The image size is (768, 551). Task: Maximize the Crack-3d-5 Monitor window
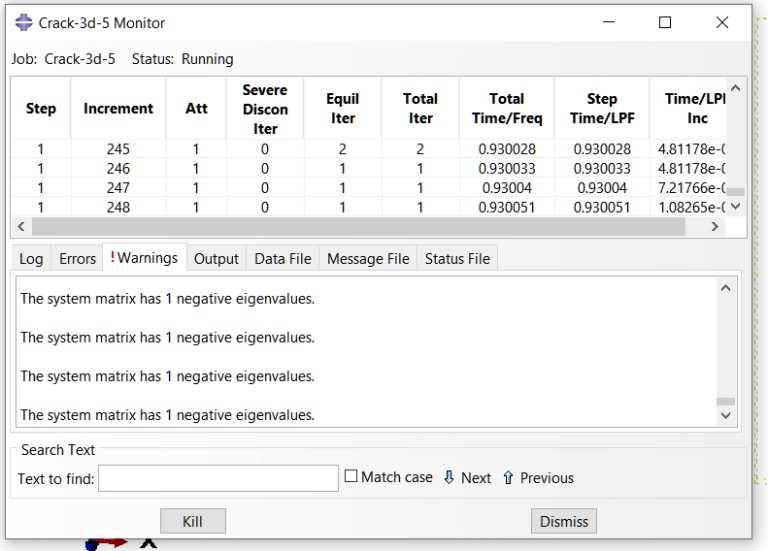pyautogui.click(x=665, y=23)
